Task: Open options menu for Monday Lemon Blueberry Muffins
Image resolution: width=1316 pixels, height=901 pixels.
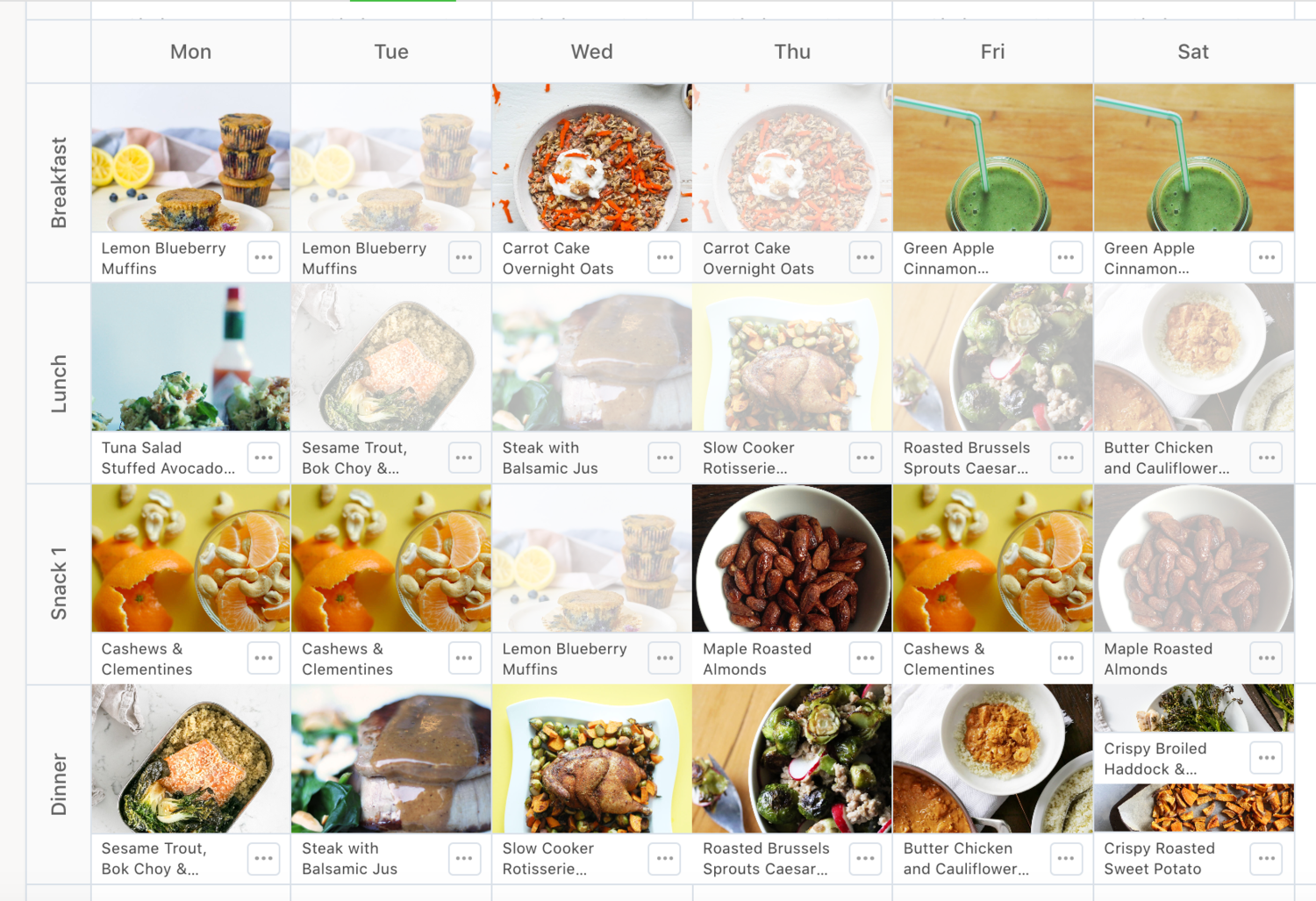Action: click(263, 258)
